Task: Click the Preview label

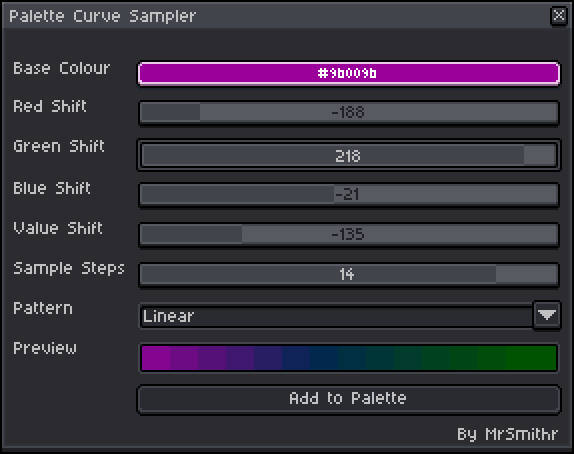Action: (45, 348)
